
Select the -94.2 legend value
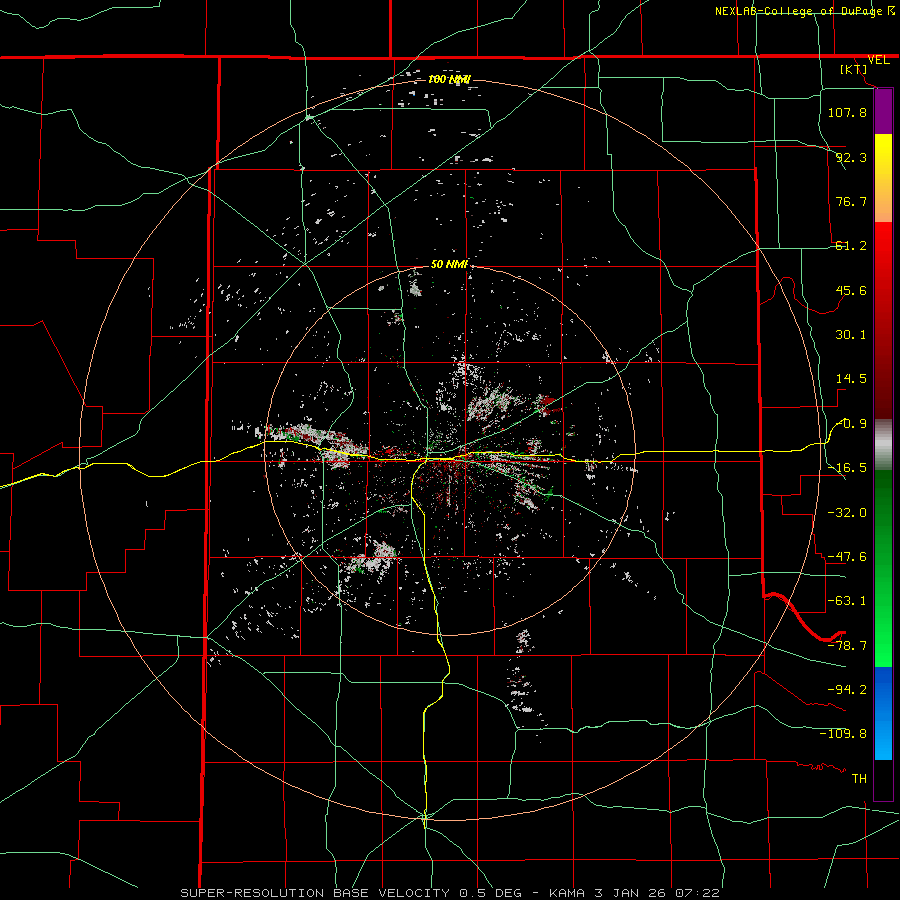[x=847, y=690]
